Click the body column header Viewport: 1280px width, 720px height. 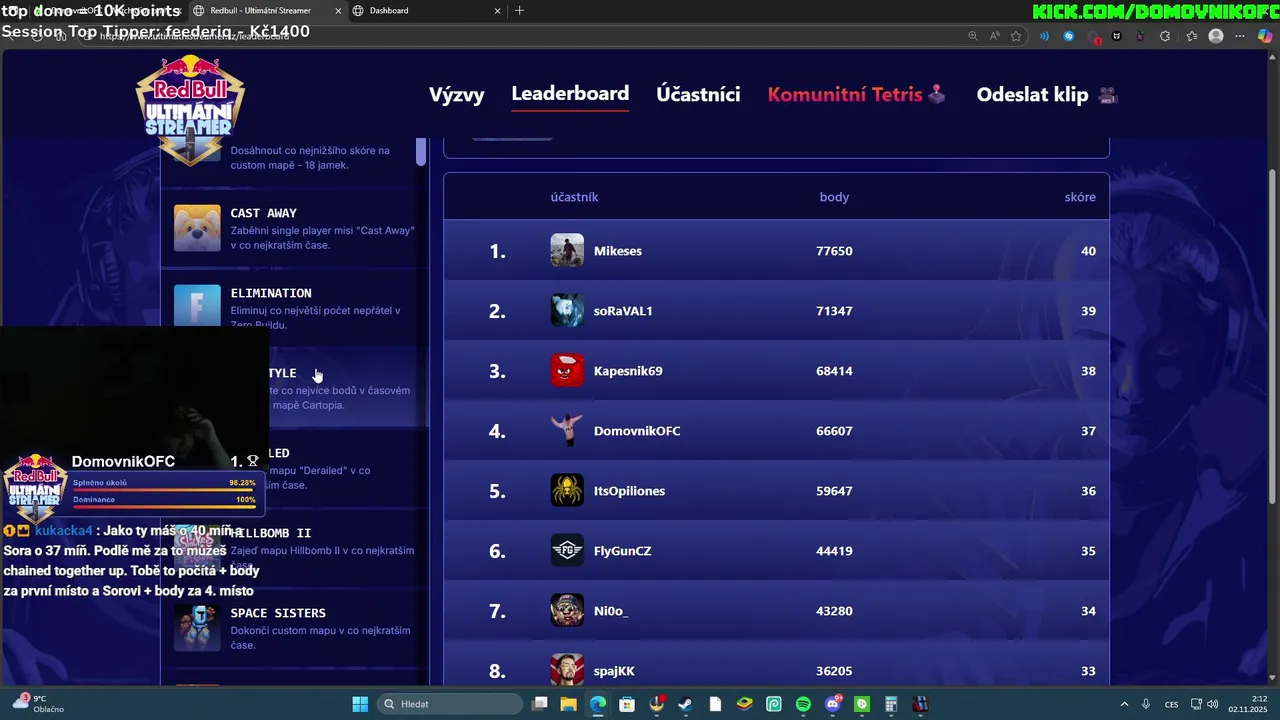point(834,197)
